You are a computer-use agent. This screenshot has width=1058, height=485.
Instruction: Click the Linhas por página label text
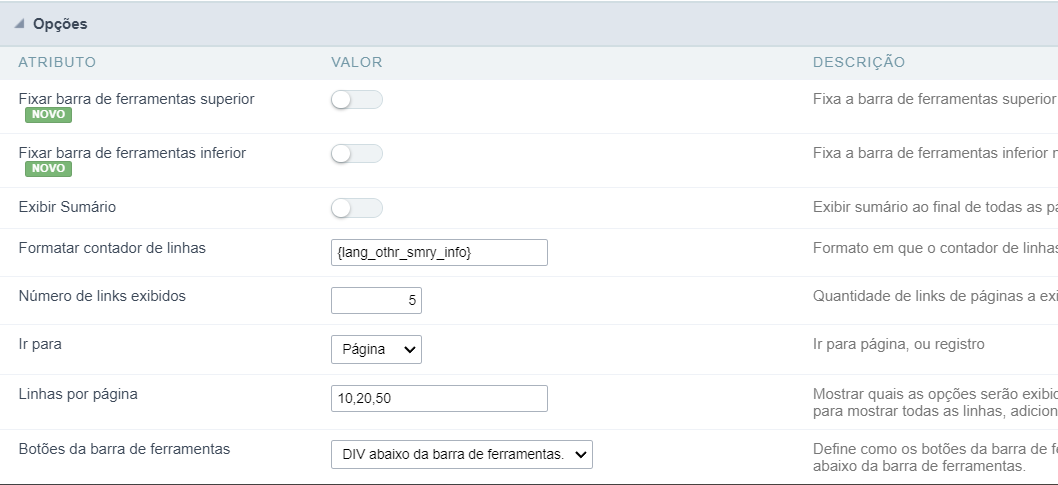click(78, 394)
